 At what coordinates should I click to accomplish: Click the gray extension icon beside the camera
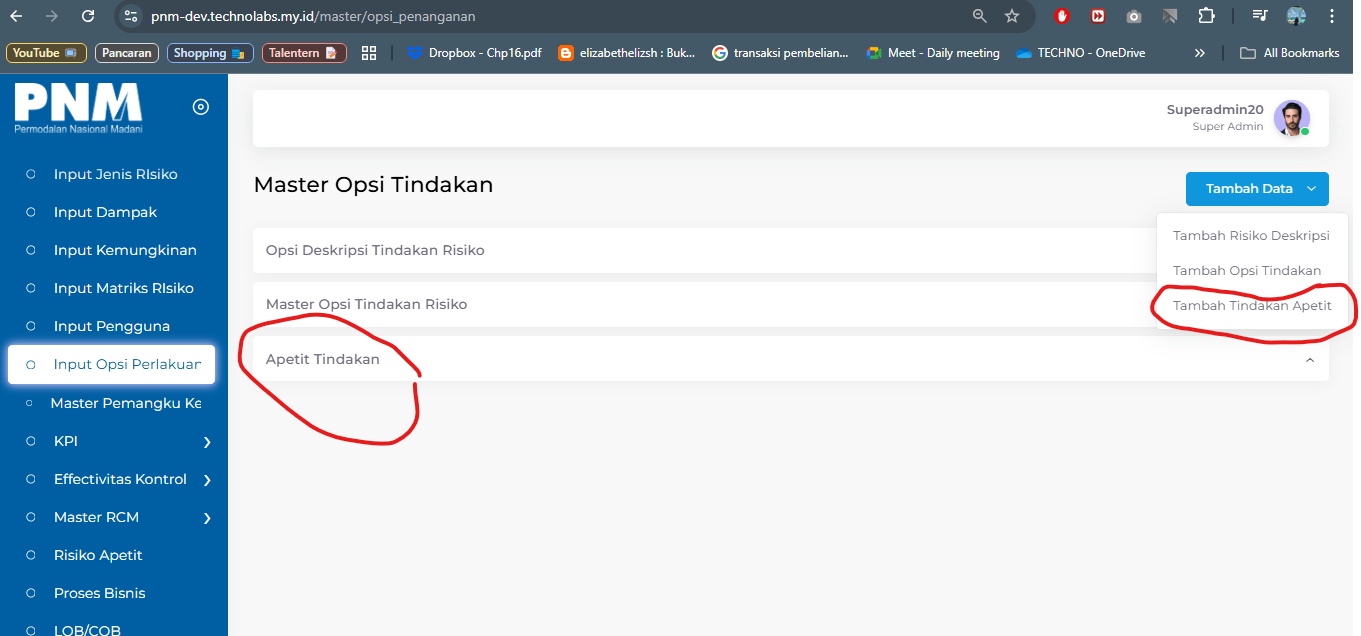pyautogui.click(x=1170, y=16)
